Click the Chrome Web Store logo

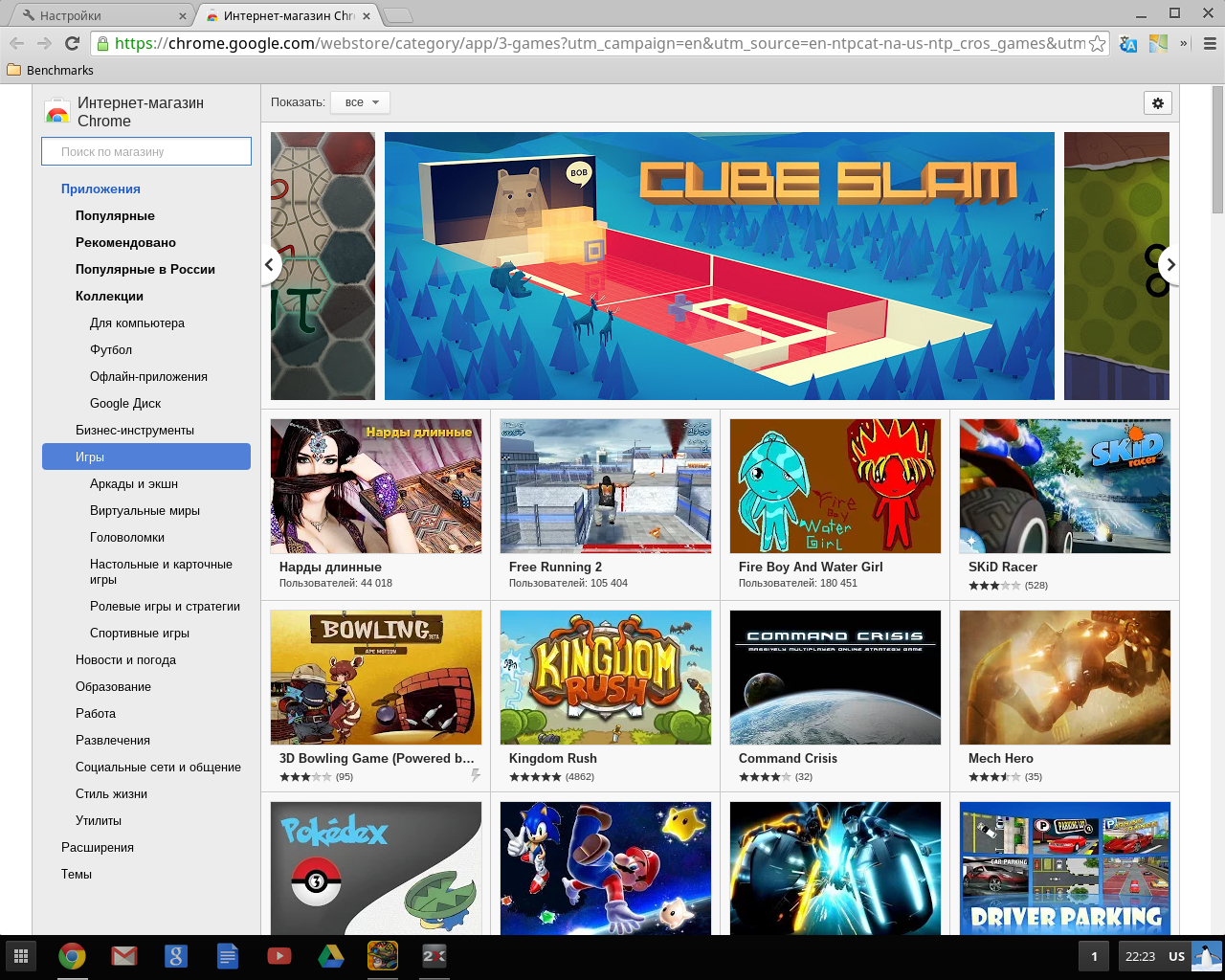coord(57,112)
